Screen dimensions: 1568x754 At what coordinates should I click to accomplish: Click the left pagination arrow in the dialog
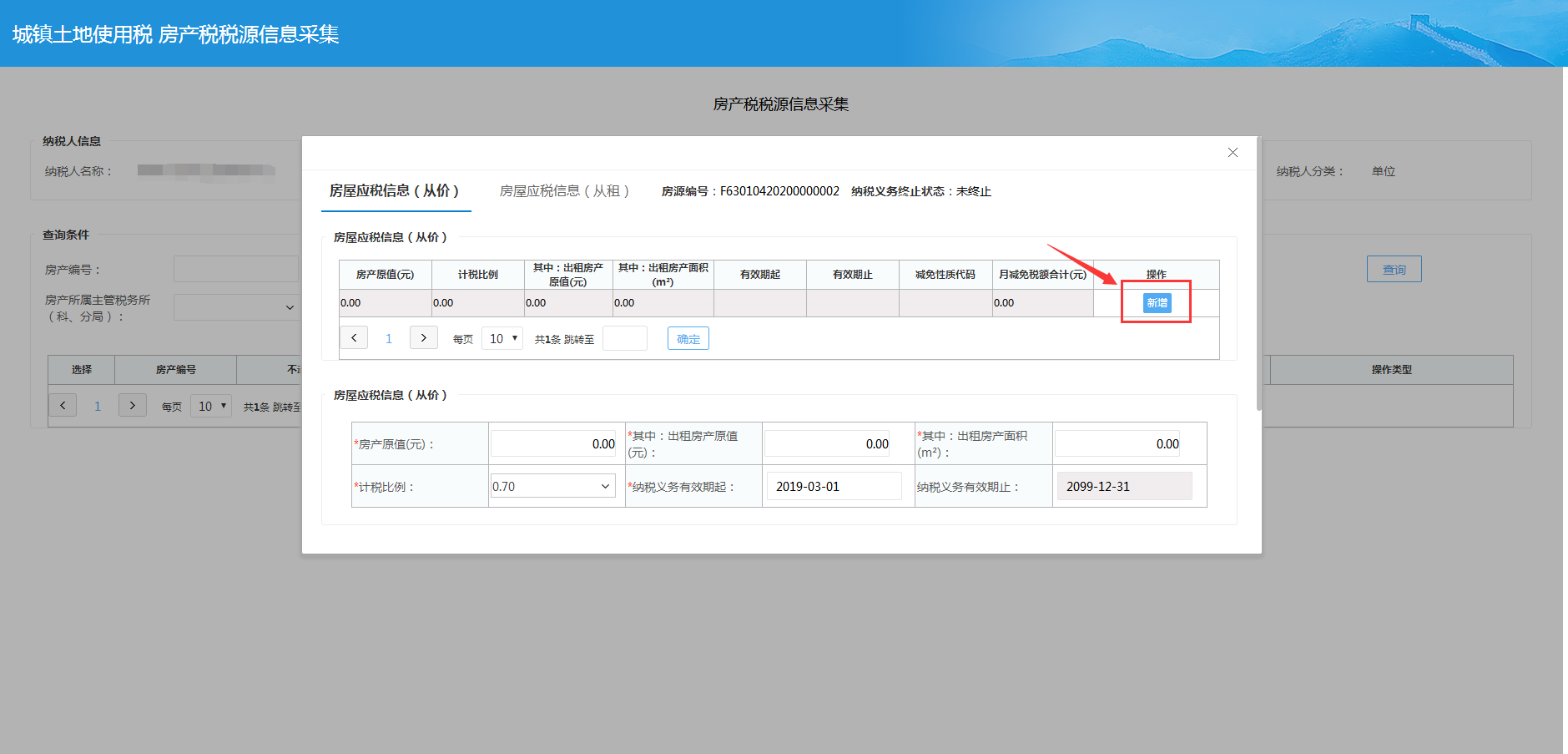point(354,337)
